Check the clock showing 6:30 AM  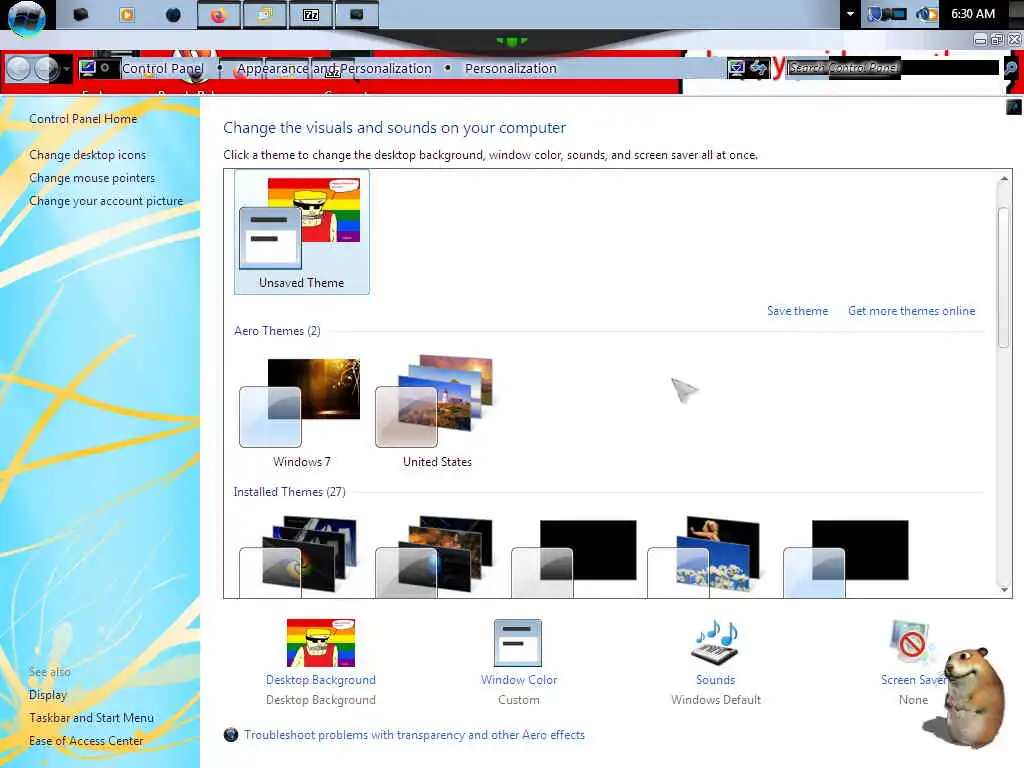[973, 14]
